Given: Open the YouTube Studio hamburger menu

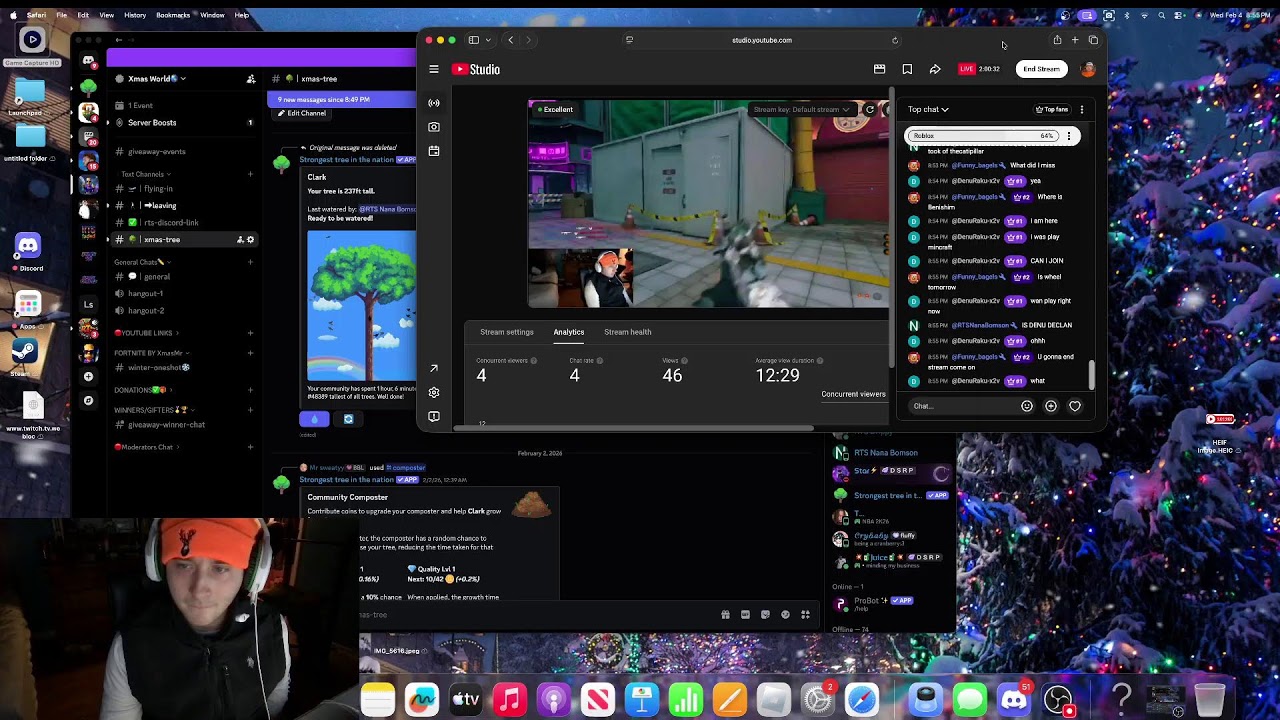Looking at the screenshot, I should [x=434, y=69].
